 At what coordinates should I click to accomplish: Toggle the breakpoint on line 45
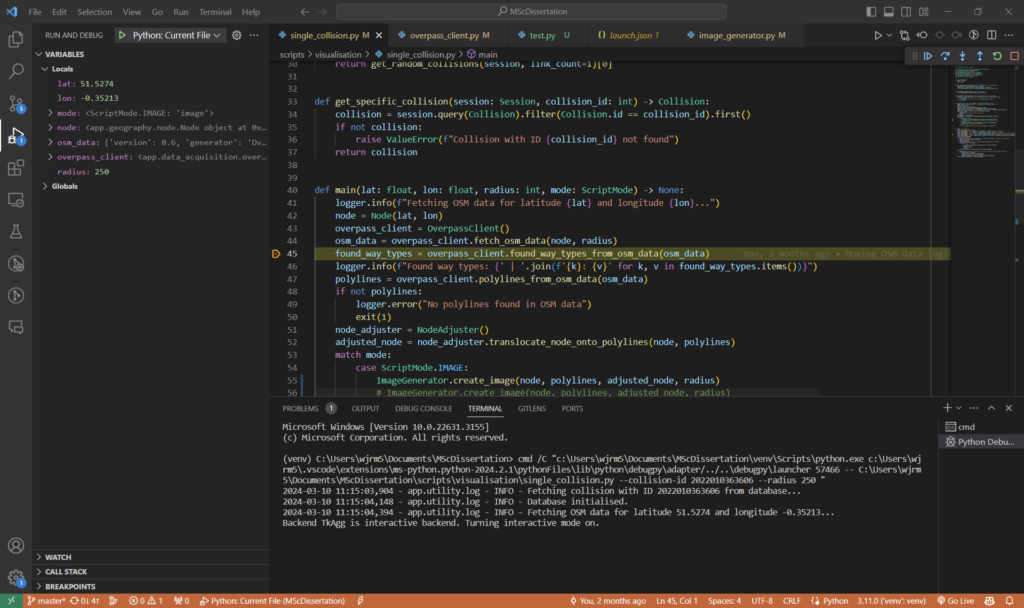pyautogui.click(x=277, y=254)
